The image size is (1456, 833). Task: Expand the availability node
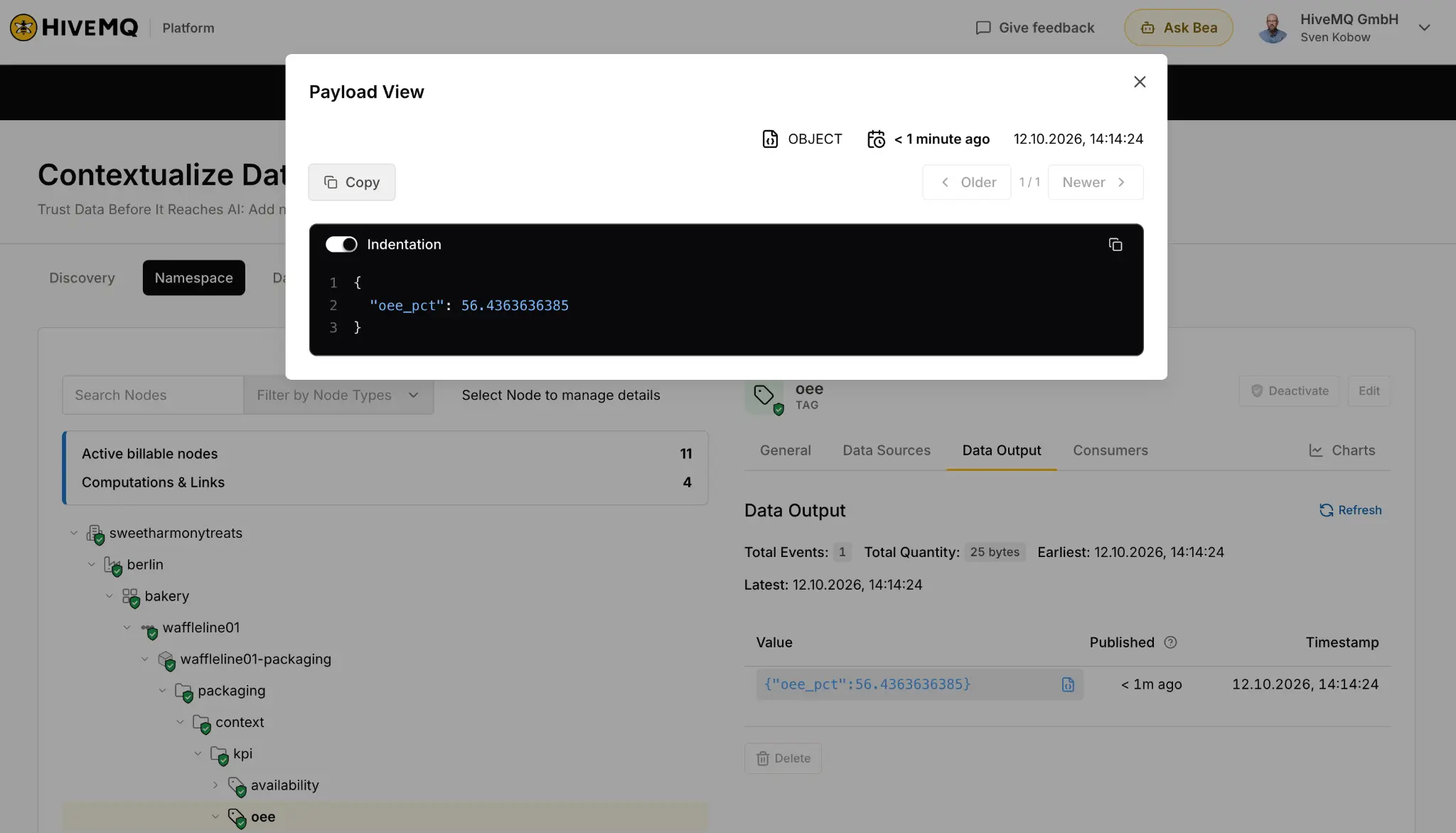215,785
